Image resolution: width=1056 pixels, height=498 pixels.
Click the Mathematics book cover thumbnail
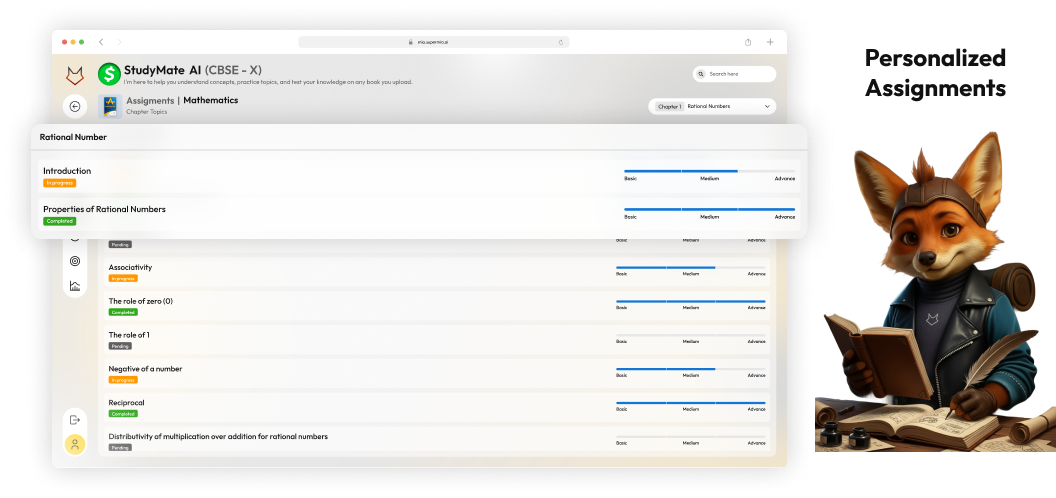pyautogui.click(x=109, y=104)
